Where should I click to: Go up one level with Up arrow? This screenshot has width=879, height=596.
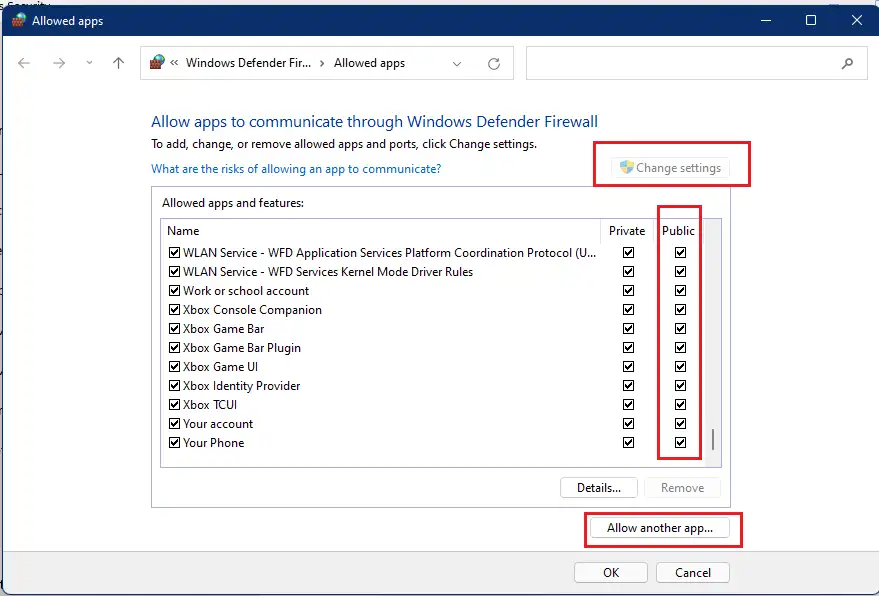(118, 63)
